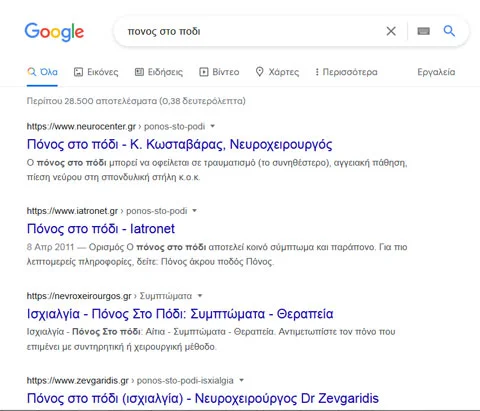Click the https://nevroxeirourgos.gr URL text
This screenshot has height=411, width=480.
point(79,296)
